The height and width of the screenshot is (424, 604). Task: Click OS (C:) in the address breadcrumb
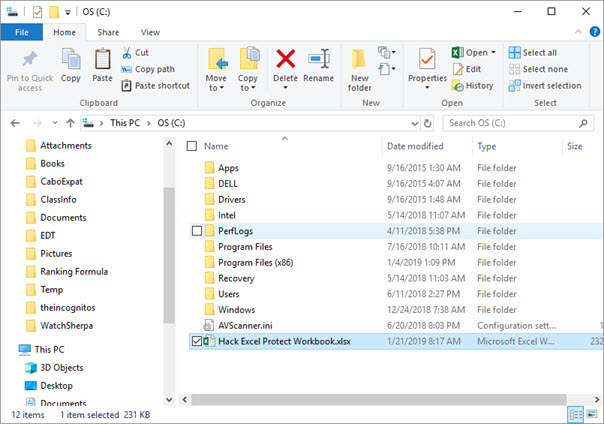click(171, 123)
